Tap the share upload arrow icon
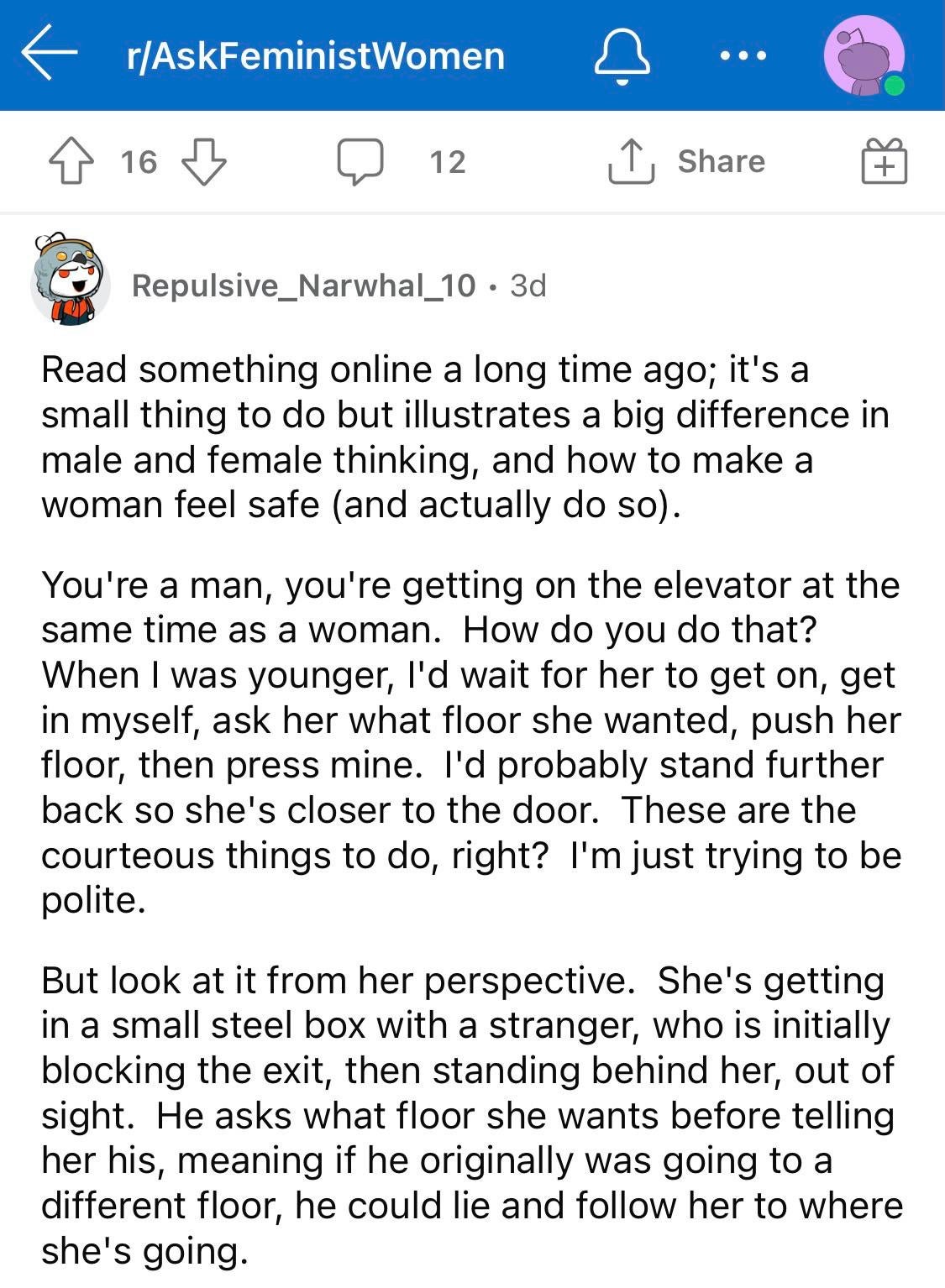The width and height of the screenshot is (945, 1288). coord(631,160)
